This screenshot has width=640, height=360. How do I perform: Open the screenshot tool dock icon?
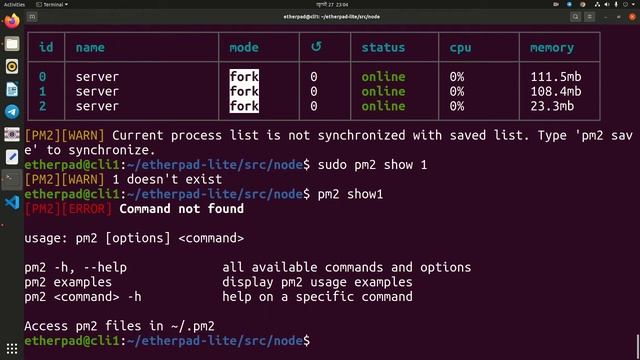click(12, 134)
